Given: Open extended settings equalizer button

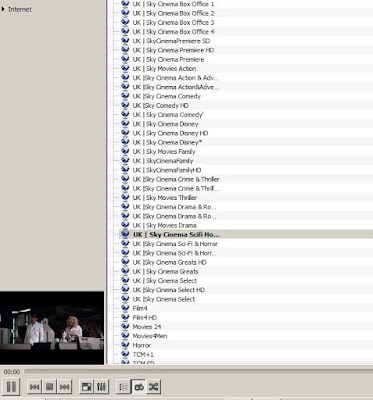Looking at the screenshot, I should point(101,387).
